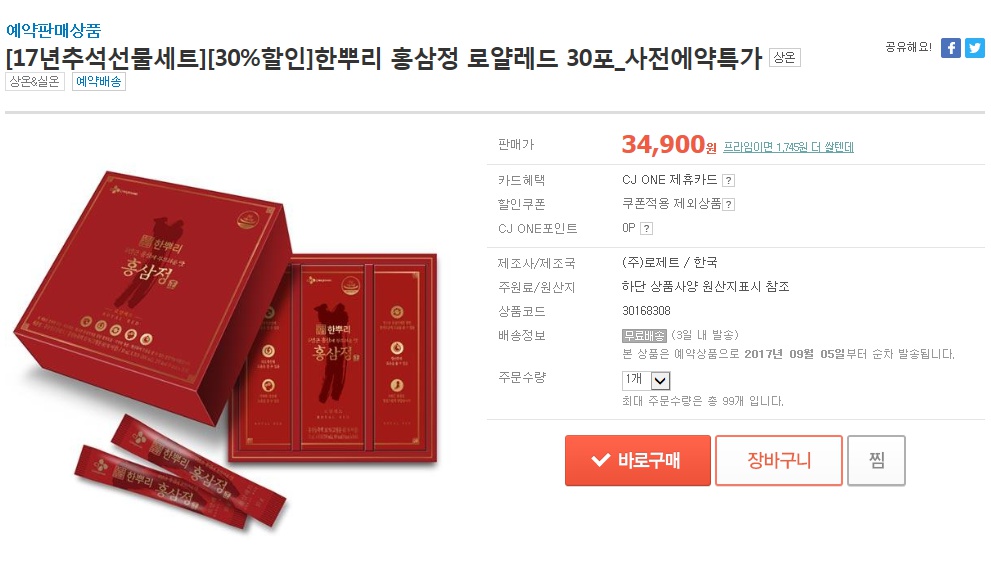Open the 주문수량 dropdown
The image size is (991, 577).
coord(646,380)
